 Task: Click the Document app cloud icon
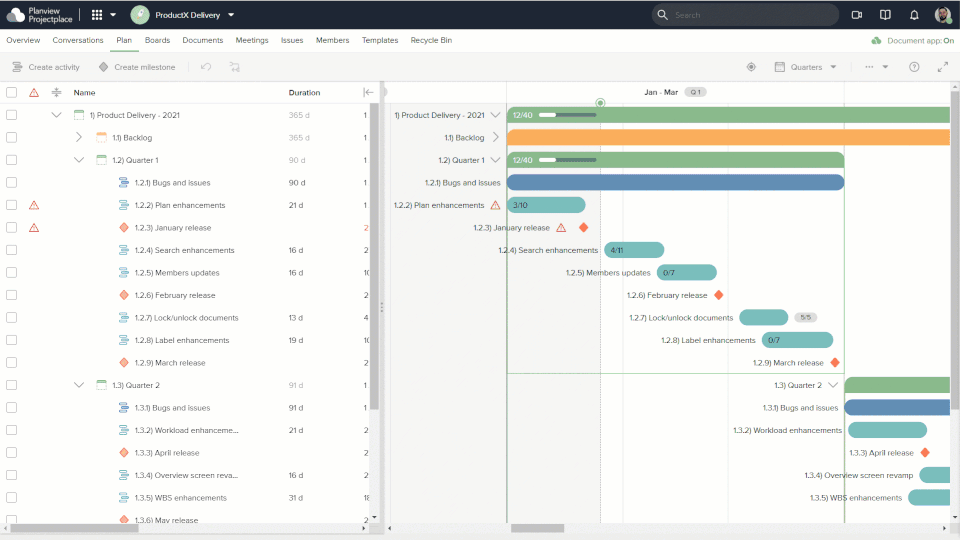[876, 40]
